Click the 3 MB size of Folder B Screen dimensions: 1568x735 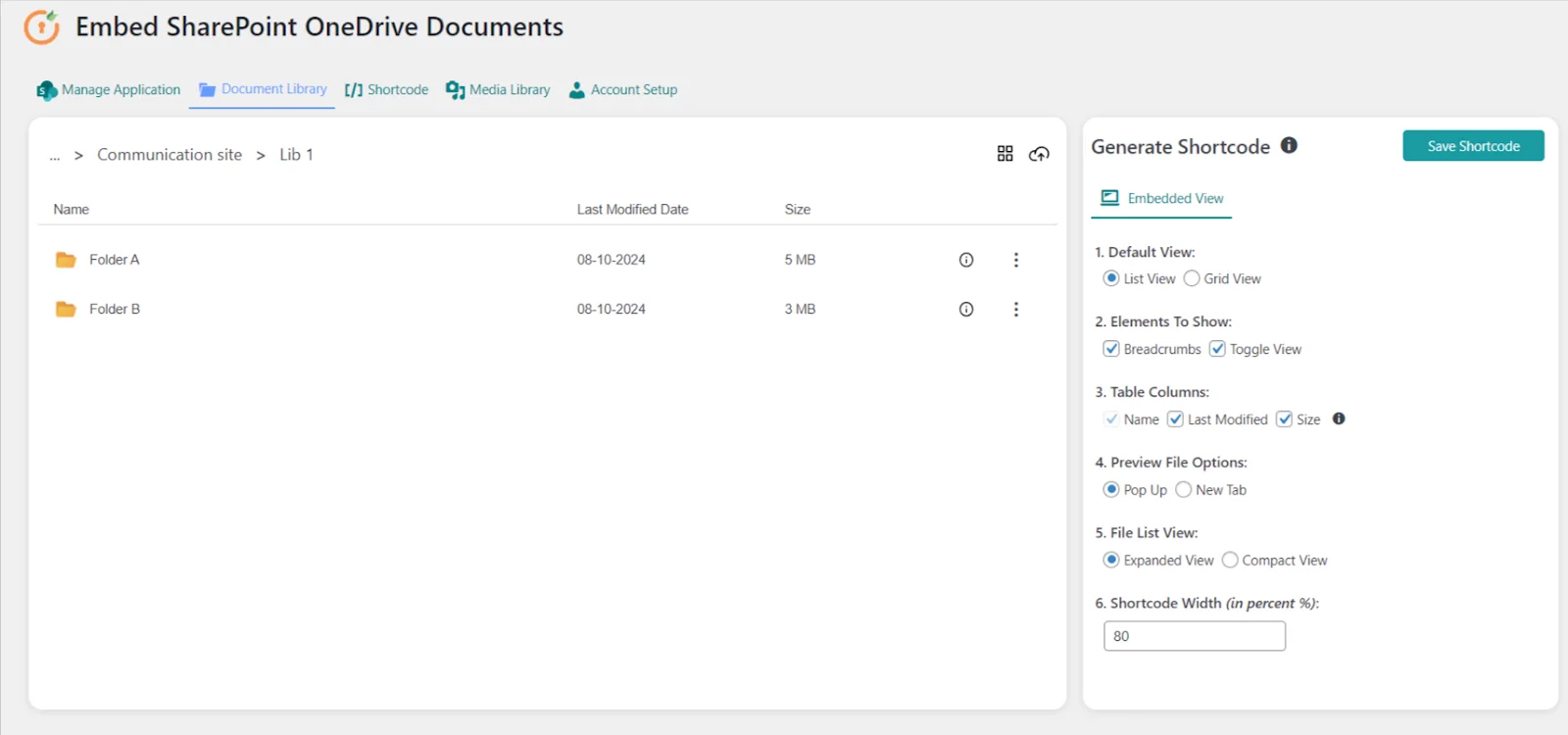(x=800, y=309)
